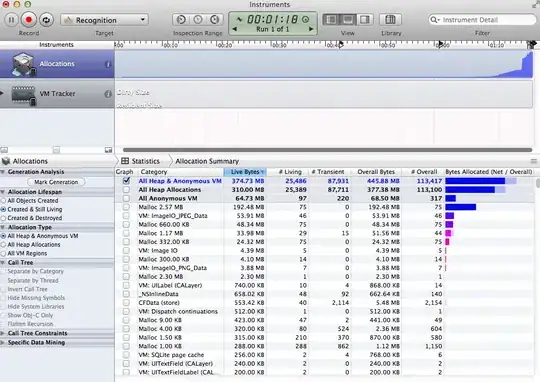
Task: Open the Recognition target dropdown
Action: pyautogui.click(x=105, y=20)
